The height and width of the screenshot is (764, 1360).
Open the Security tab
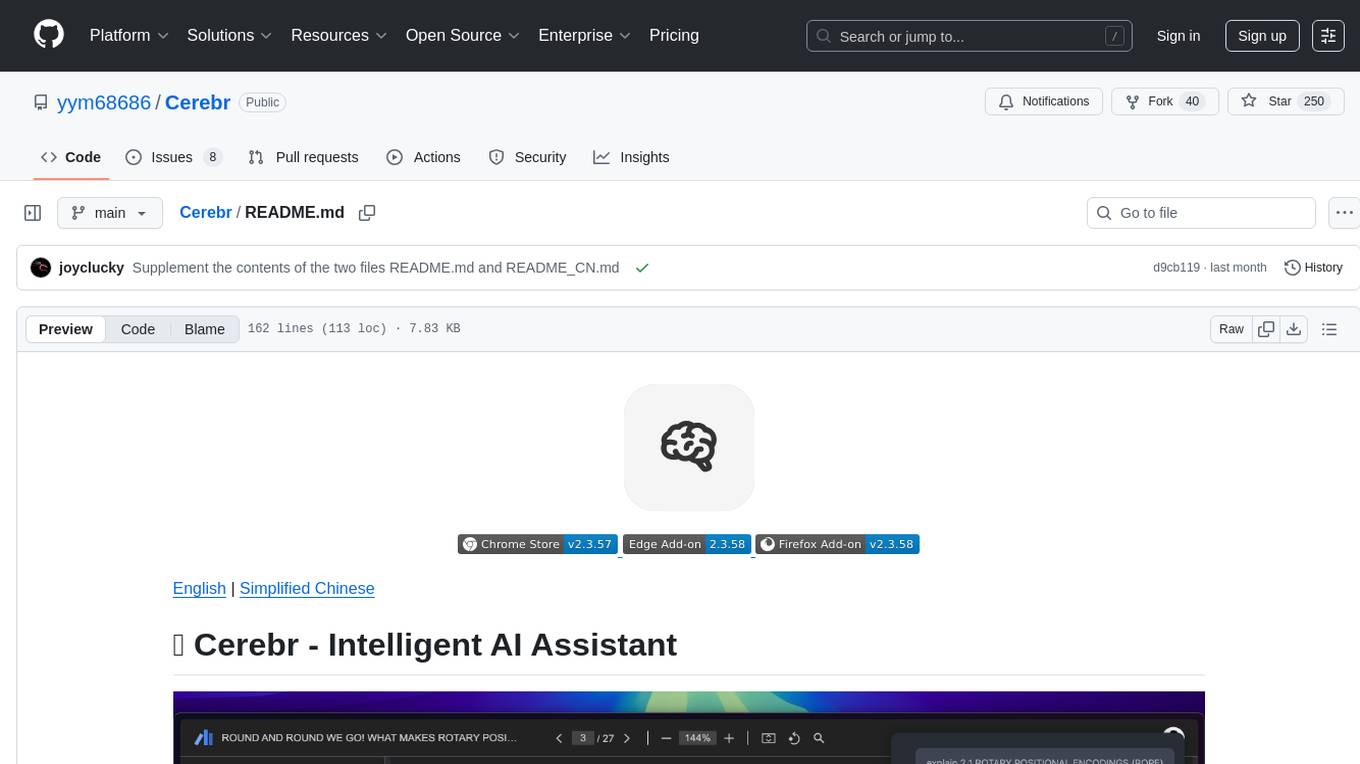tap(527, 157)
